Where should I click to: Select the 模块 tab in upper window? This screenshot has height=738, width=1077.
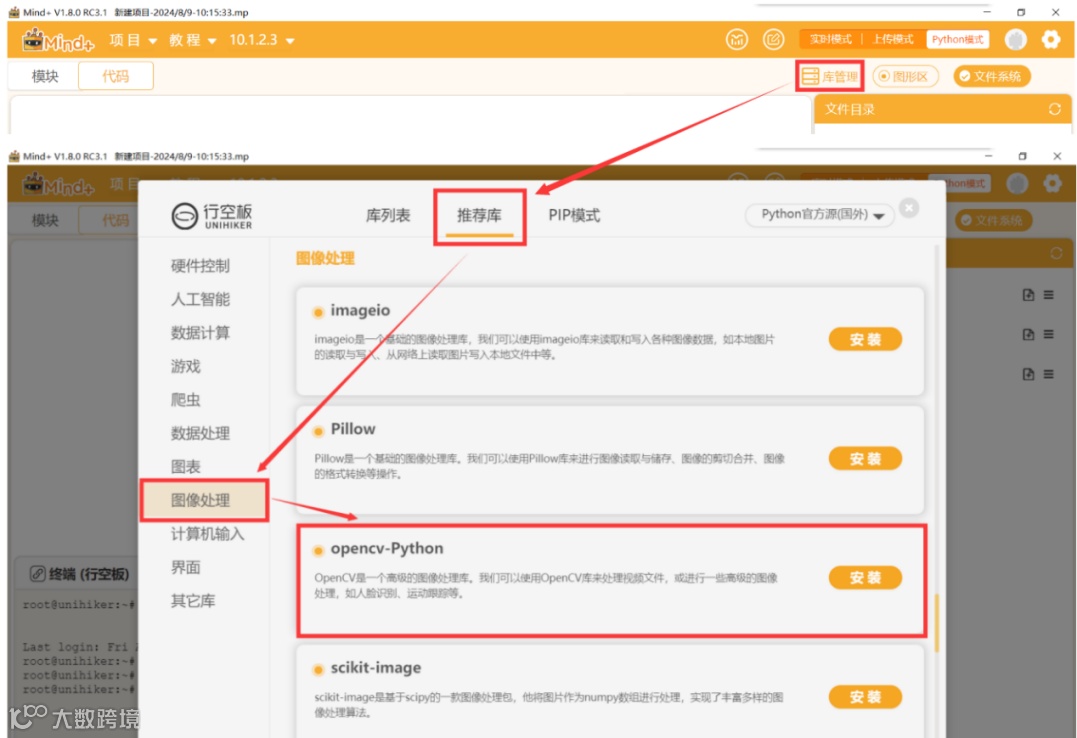click(45, 76)
